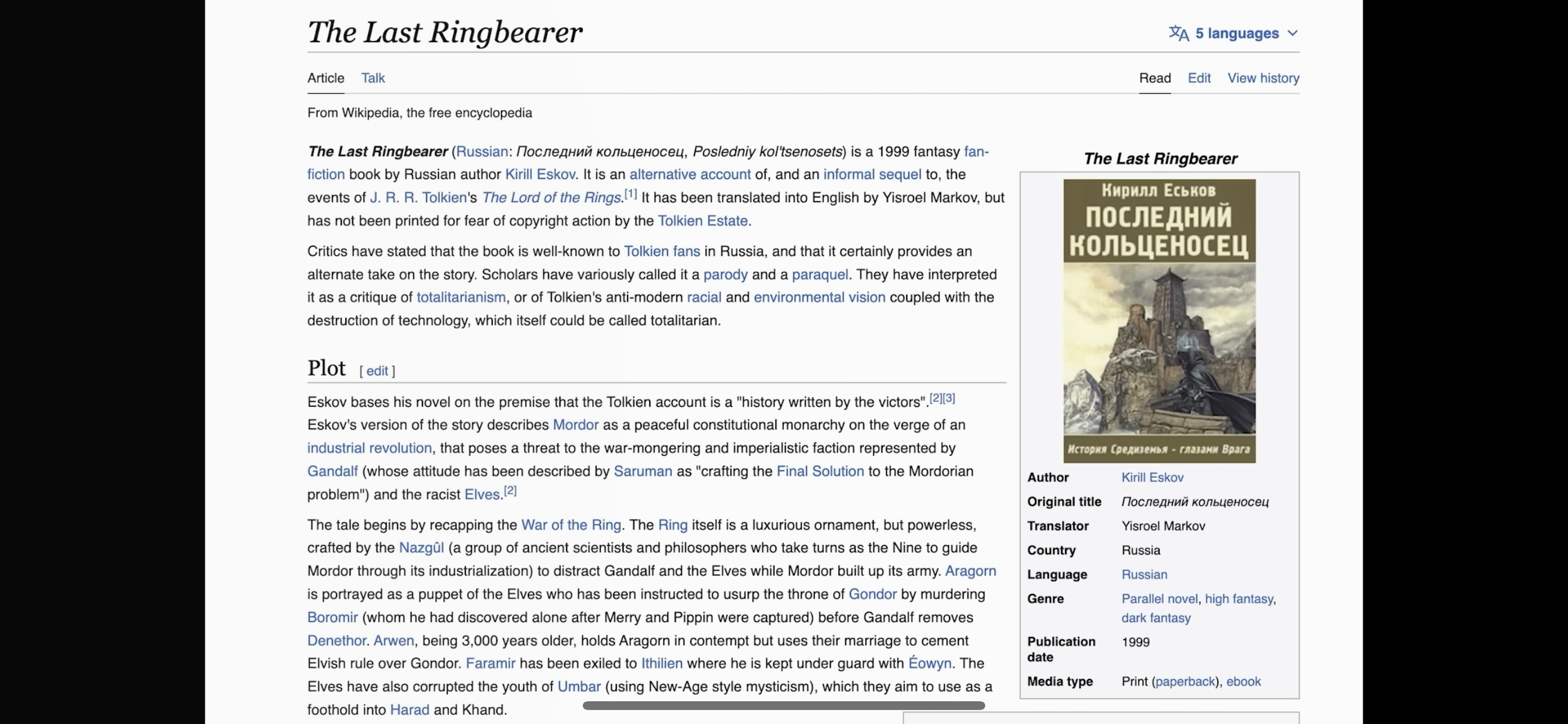Click the Mordor link in Plot
The width and height of the screenshot is (1568, 724).
coord(575,425)
